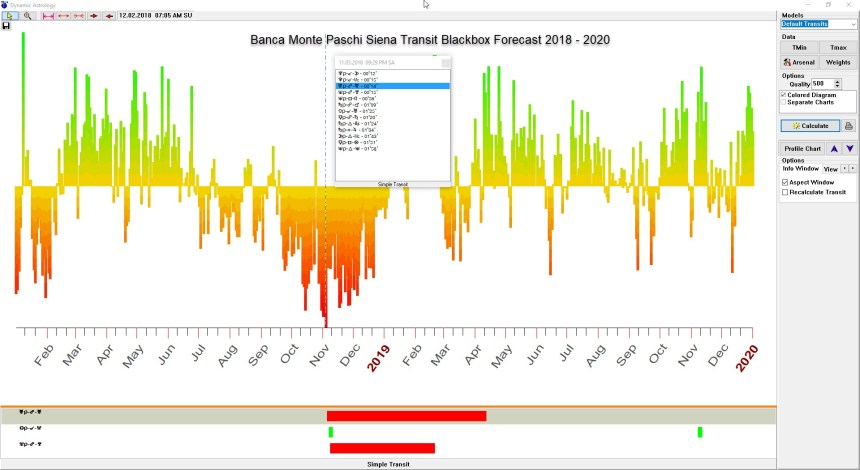This screenshot has height=470, width=860.
Task: Select the first aspect row 00°12'
Action: click(x=392, y=73)
